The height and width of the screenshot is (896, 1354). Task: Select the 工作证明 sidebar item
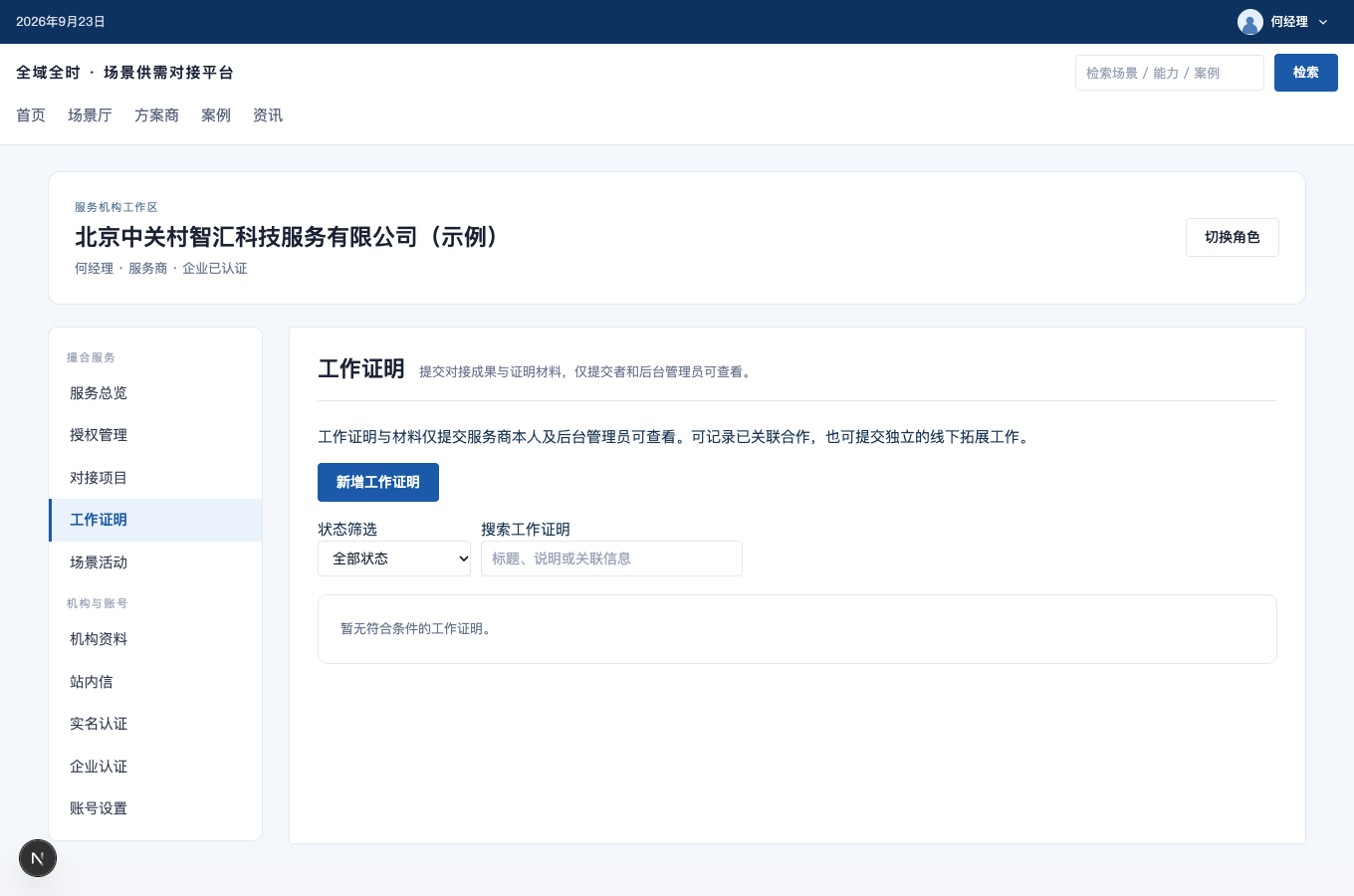click(x=155, y=520)
